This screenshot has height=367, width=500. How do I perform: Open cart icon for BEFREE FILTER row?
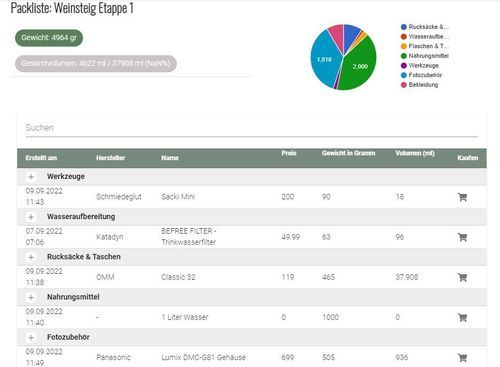pyautogui.click(x=462, y=237)
